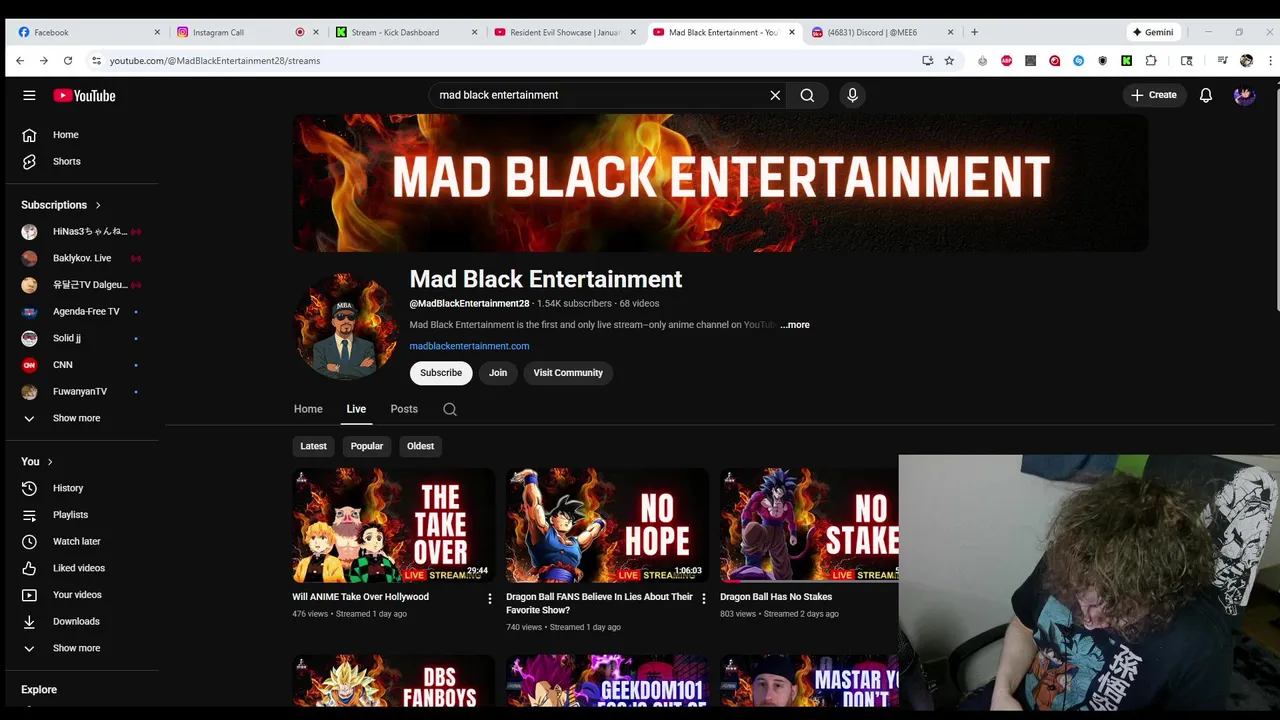Install app icon in address bar
Screen dimensions: 1280x720
(927, 61)
